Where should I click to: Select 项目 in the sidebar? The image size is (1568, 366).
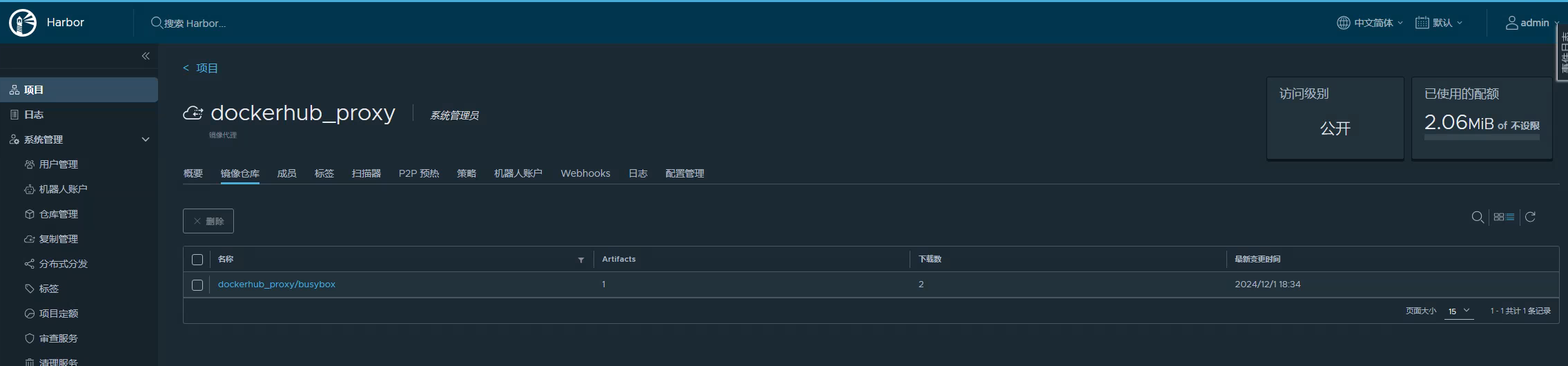79,90
